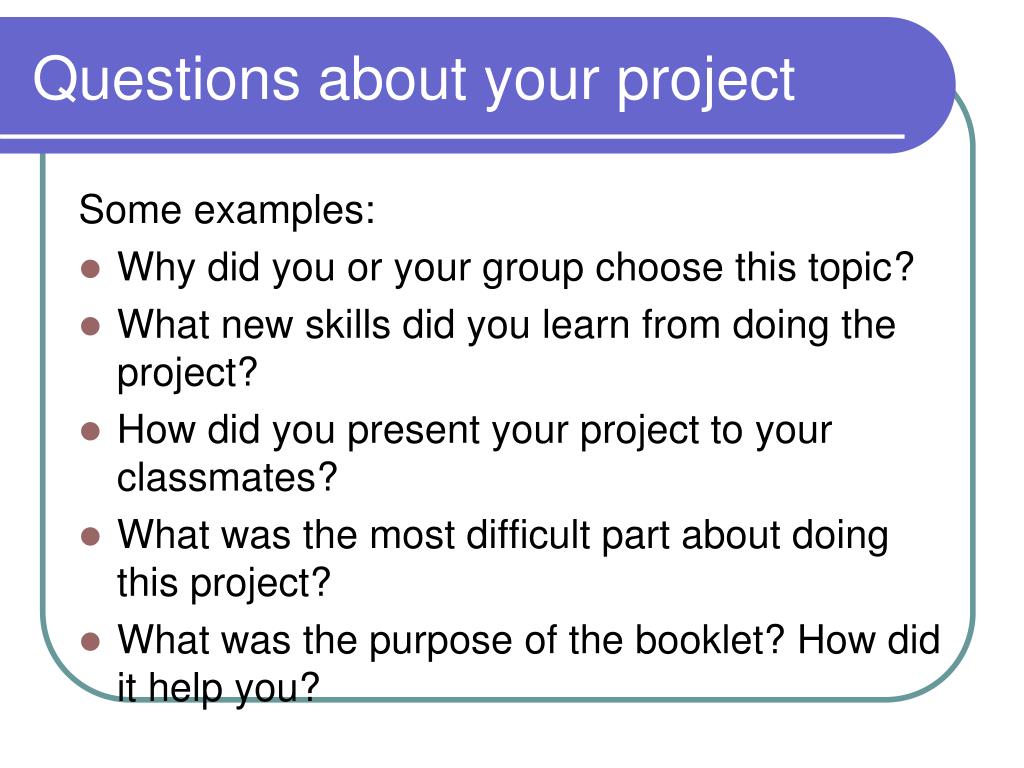Click bullet dot before "What was the most"
Image resolution: width=1024 pixels, height=768 pixels.
(90, 536)
